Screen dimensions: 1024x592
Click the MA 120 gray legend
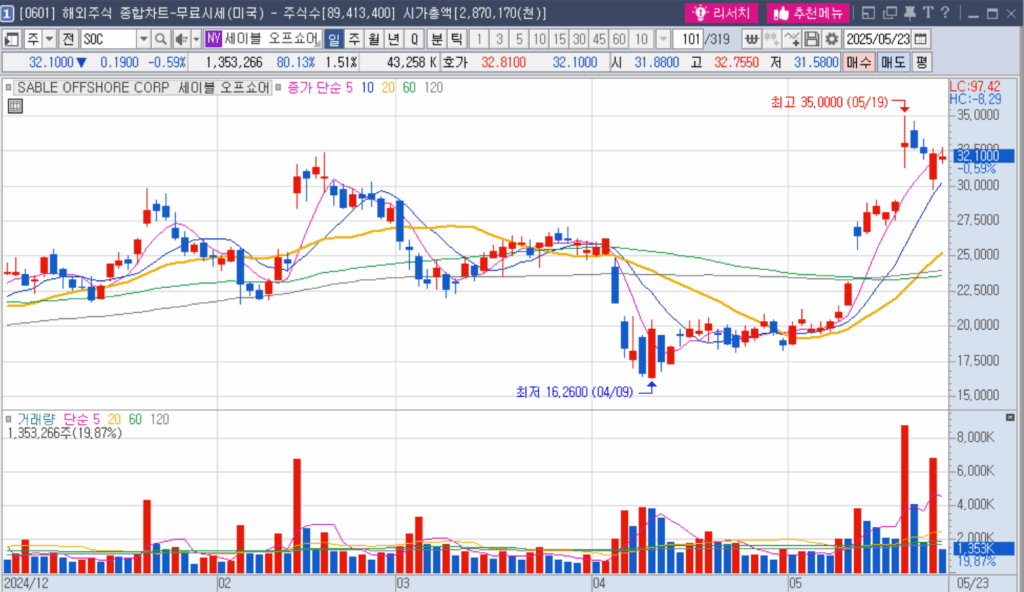[434, 88]
